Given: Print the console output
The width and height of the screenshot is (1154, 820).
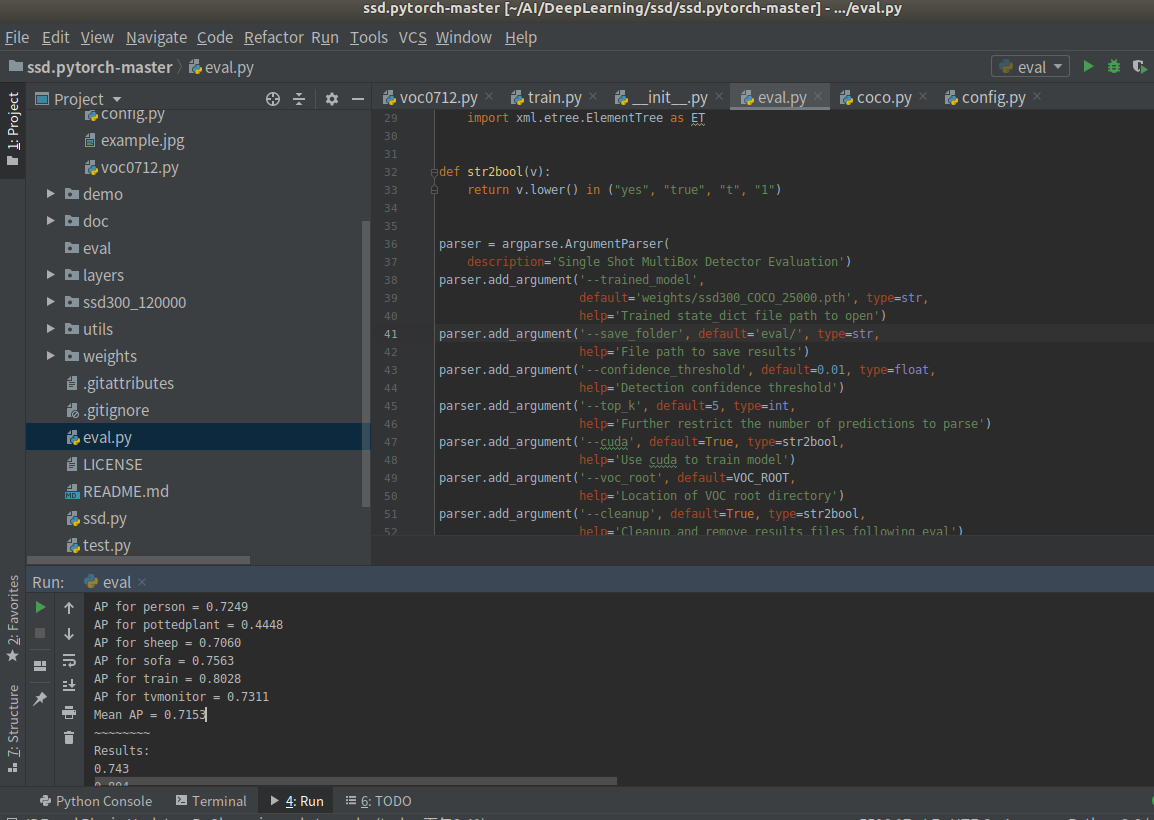Looking at the screenshot, I should [68, 713].
